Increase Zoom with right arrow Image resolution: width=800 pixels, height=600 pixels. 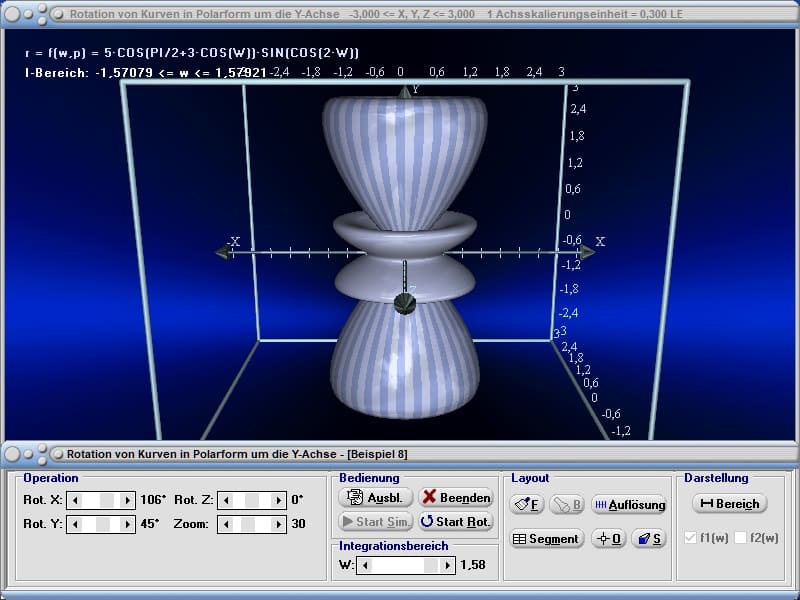pos(279,524)
